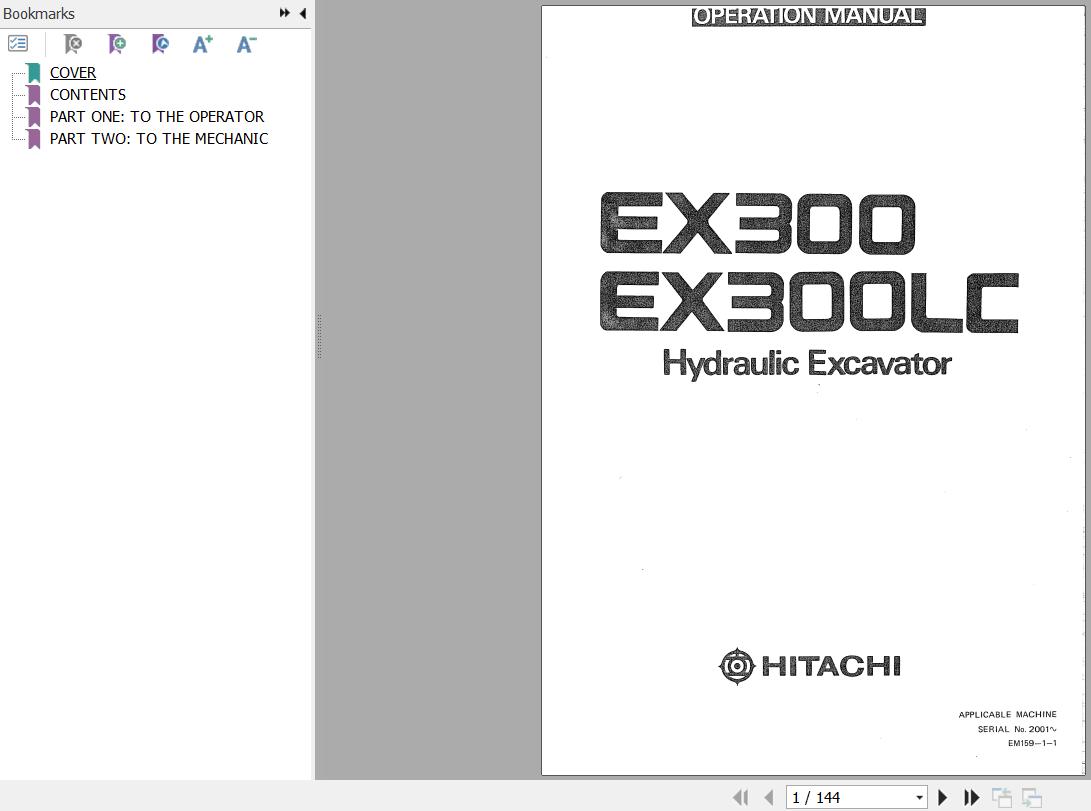
Task: Click the Hydraulic Excavator text on page
Action: 806,364
